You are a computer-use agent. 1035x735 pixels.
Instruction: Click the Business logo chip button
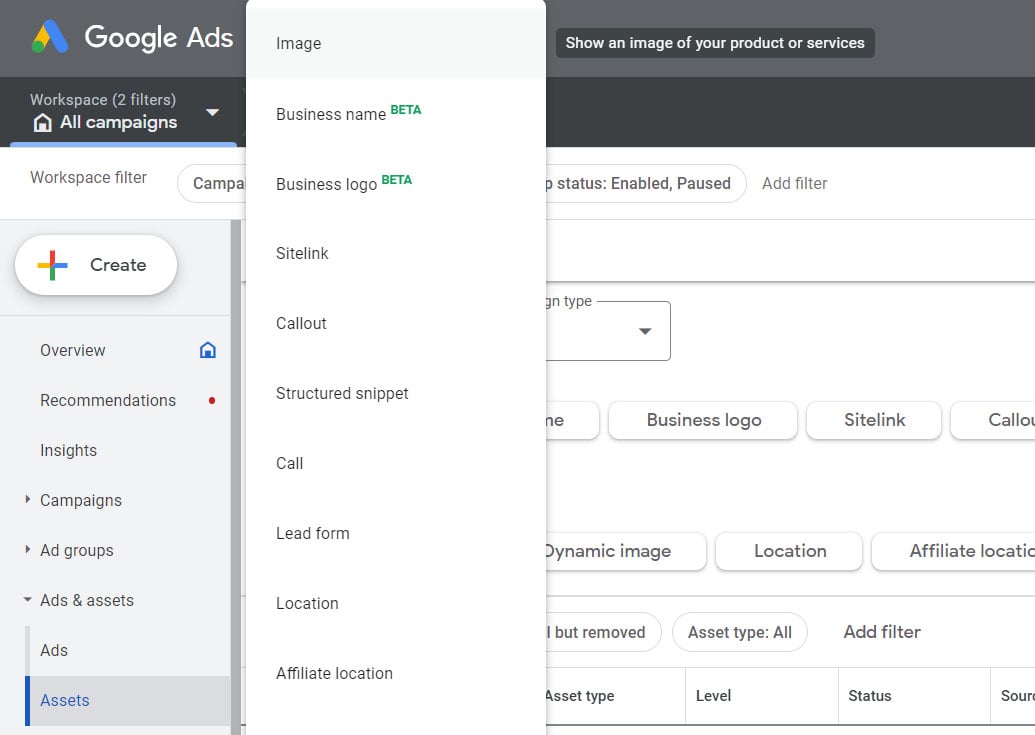coord(703,421)
